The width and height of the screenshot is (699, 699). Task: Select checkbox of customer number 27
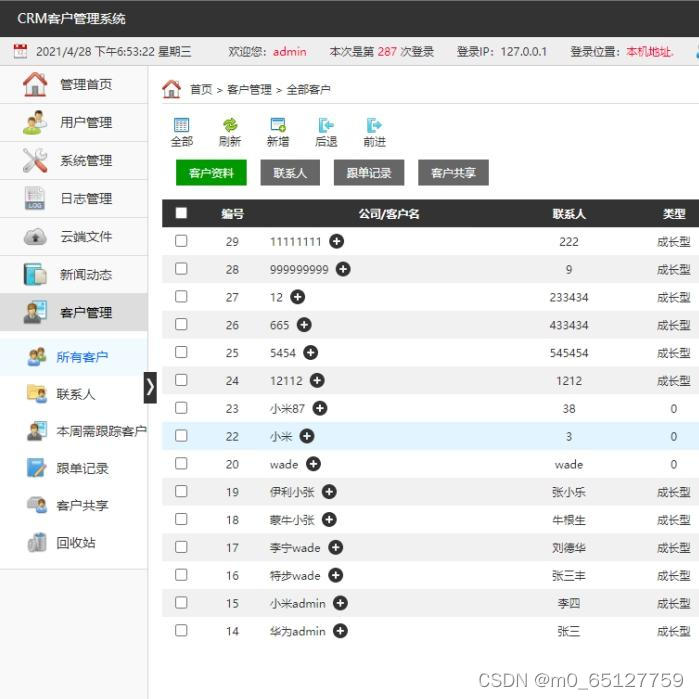[x=181, y=297]
